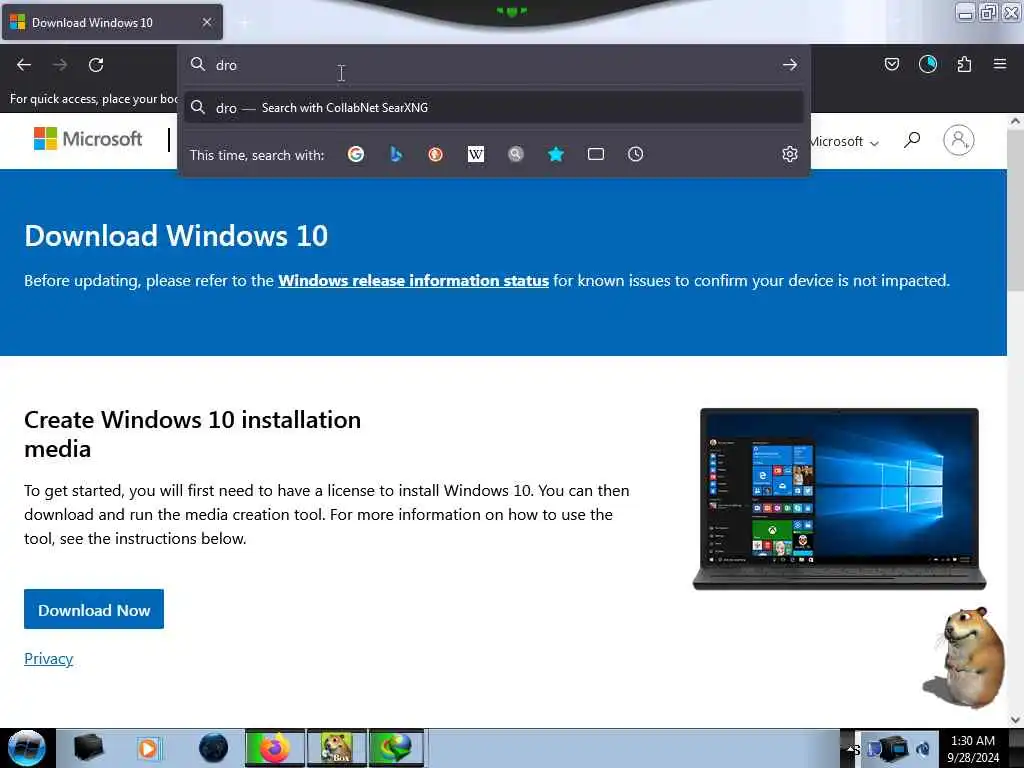Switch to Firefox on the taskbar
The image size is (1024, 768).
(x=275, y=748)
